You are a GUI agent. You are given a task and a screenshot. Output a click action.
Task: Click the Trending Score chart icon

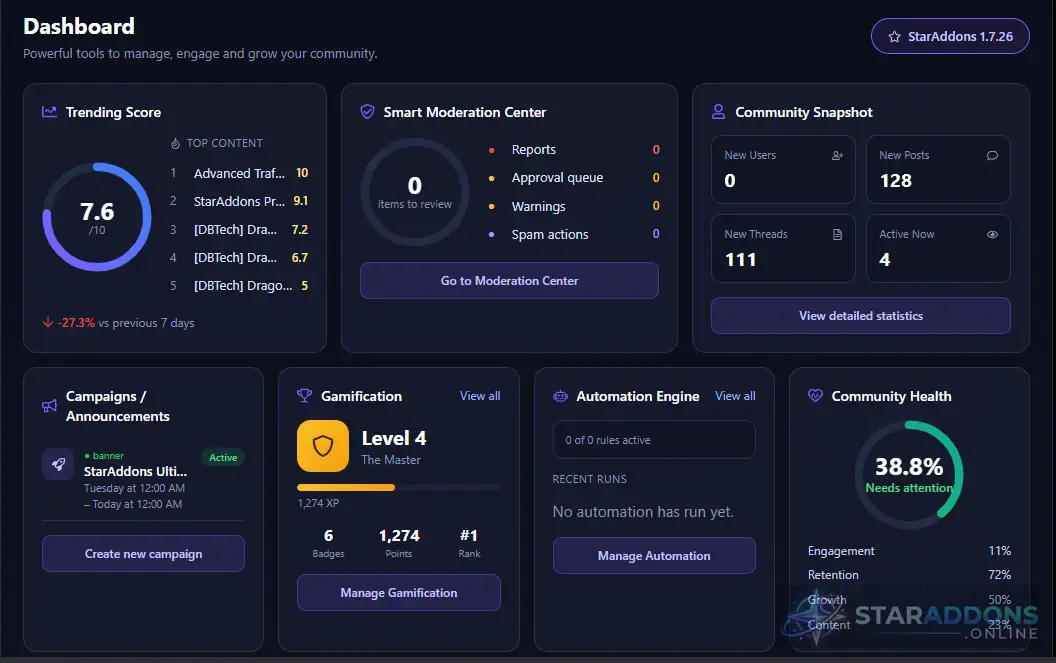coord(49,112)
